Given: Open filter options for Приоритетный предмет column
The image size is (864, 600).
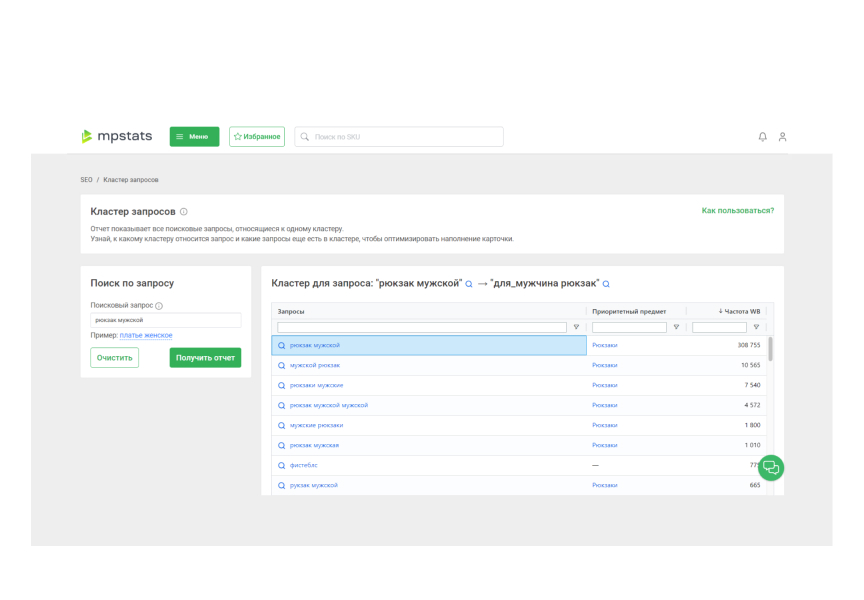Looking at the screenshot, I should 676,327.
